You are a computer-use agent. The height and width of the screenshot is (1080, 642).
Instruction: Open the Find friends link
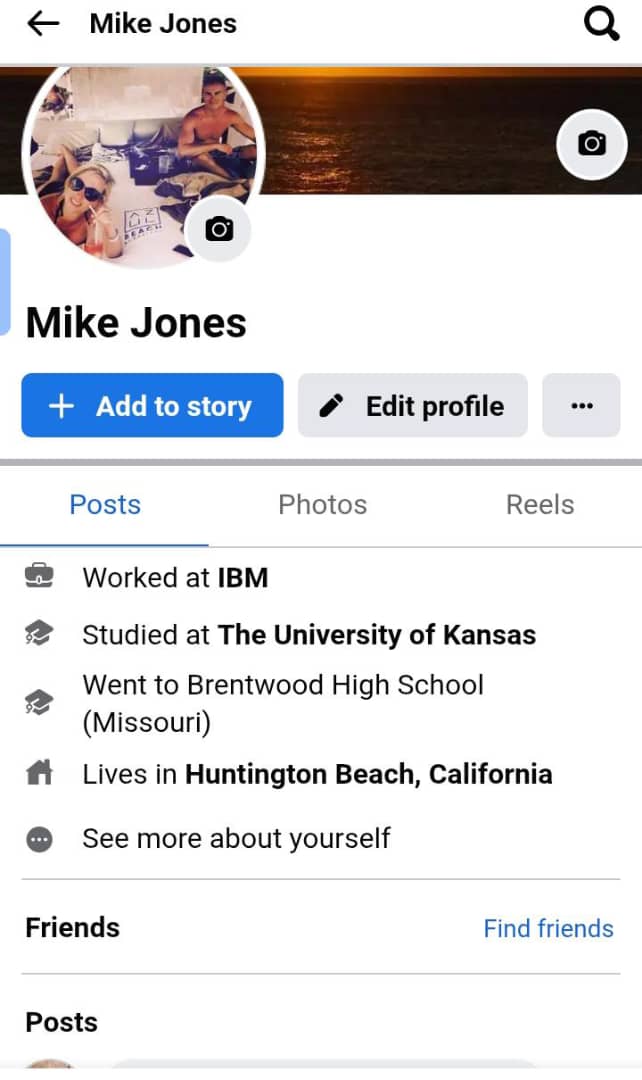click(x=548, y=929)
